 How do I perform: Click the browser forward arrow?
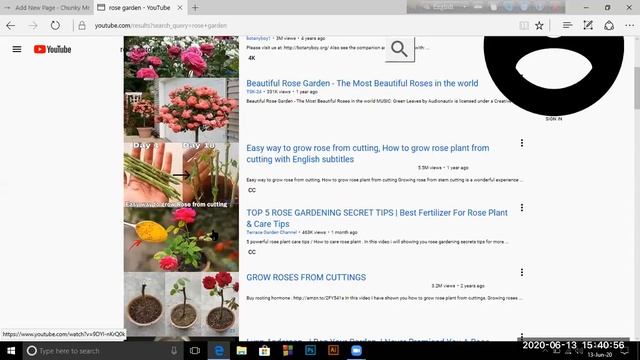(33, 26)
